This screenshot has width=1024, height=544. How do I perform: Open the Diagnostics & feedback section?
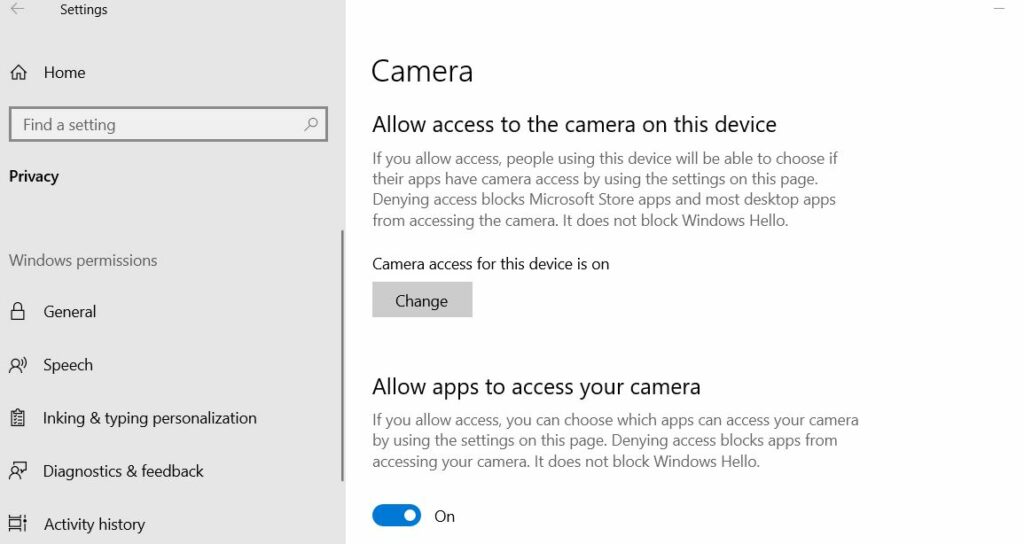(123, 471)
